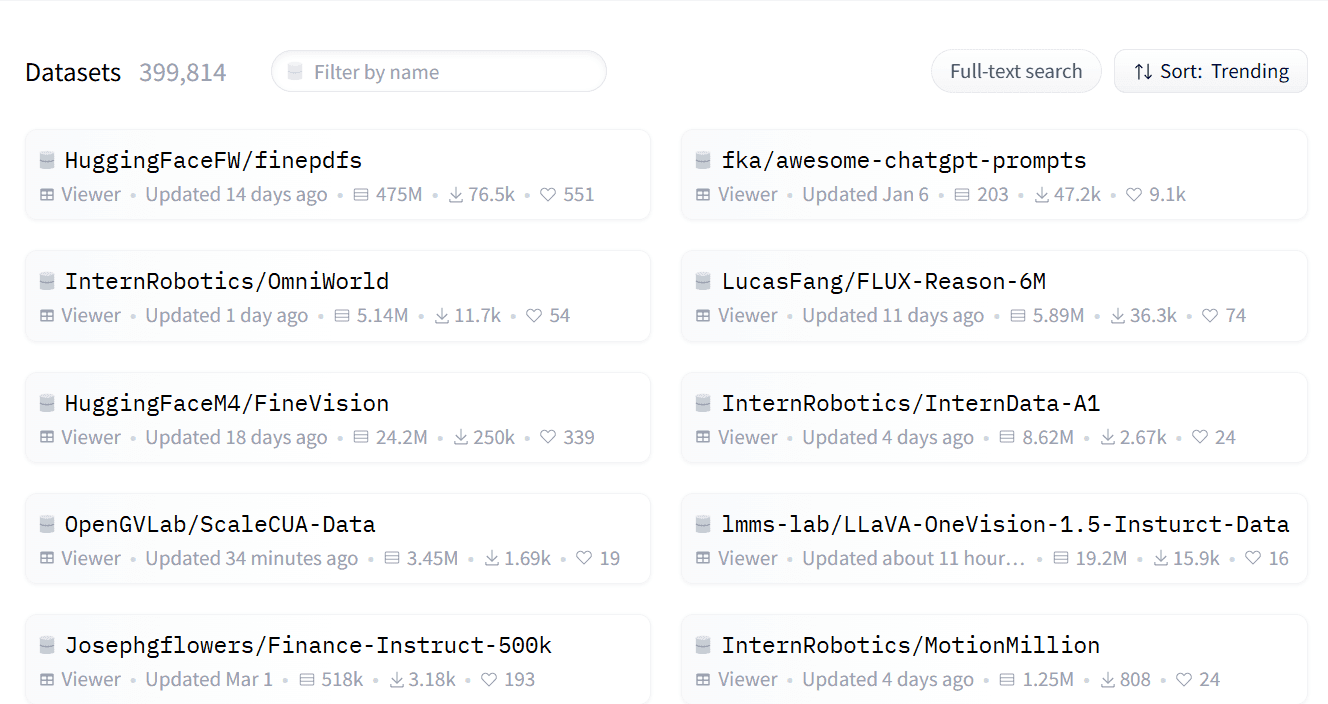Open lmms-lab/LLaVA-OneVision-1.5-Insturct-Data dataset
Viewport: 1328px width, 704px height.
pyautogui.click(x=1004, y=525)
